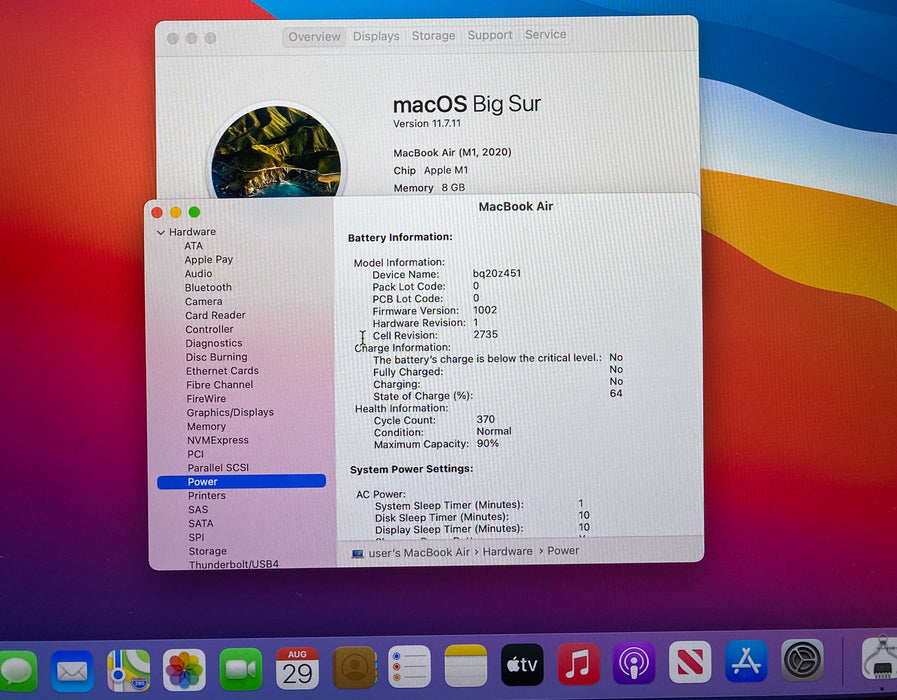Select PCI in the Hardware list
Screen dimensions: 897x700
(x=195, y=454)
